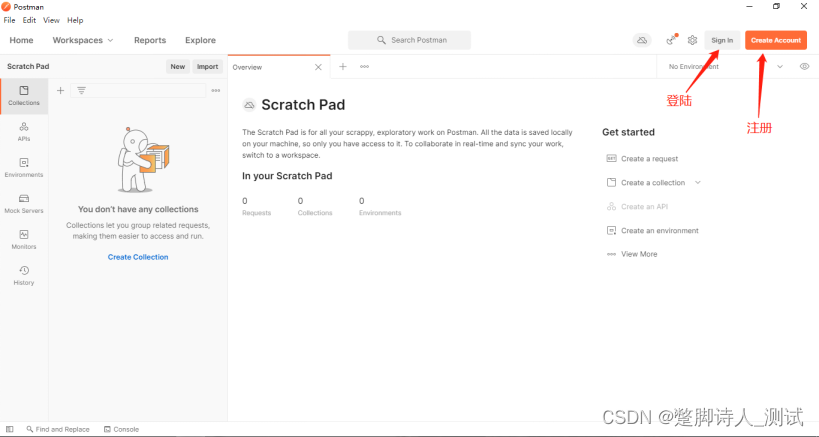This screenshot has width=819, height=437.
Task: Click the Get started heading
Action: tap(628, 132)
